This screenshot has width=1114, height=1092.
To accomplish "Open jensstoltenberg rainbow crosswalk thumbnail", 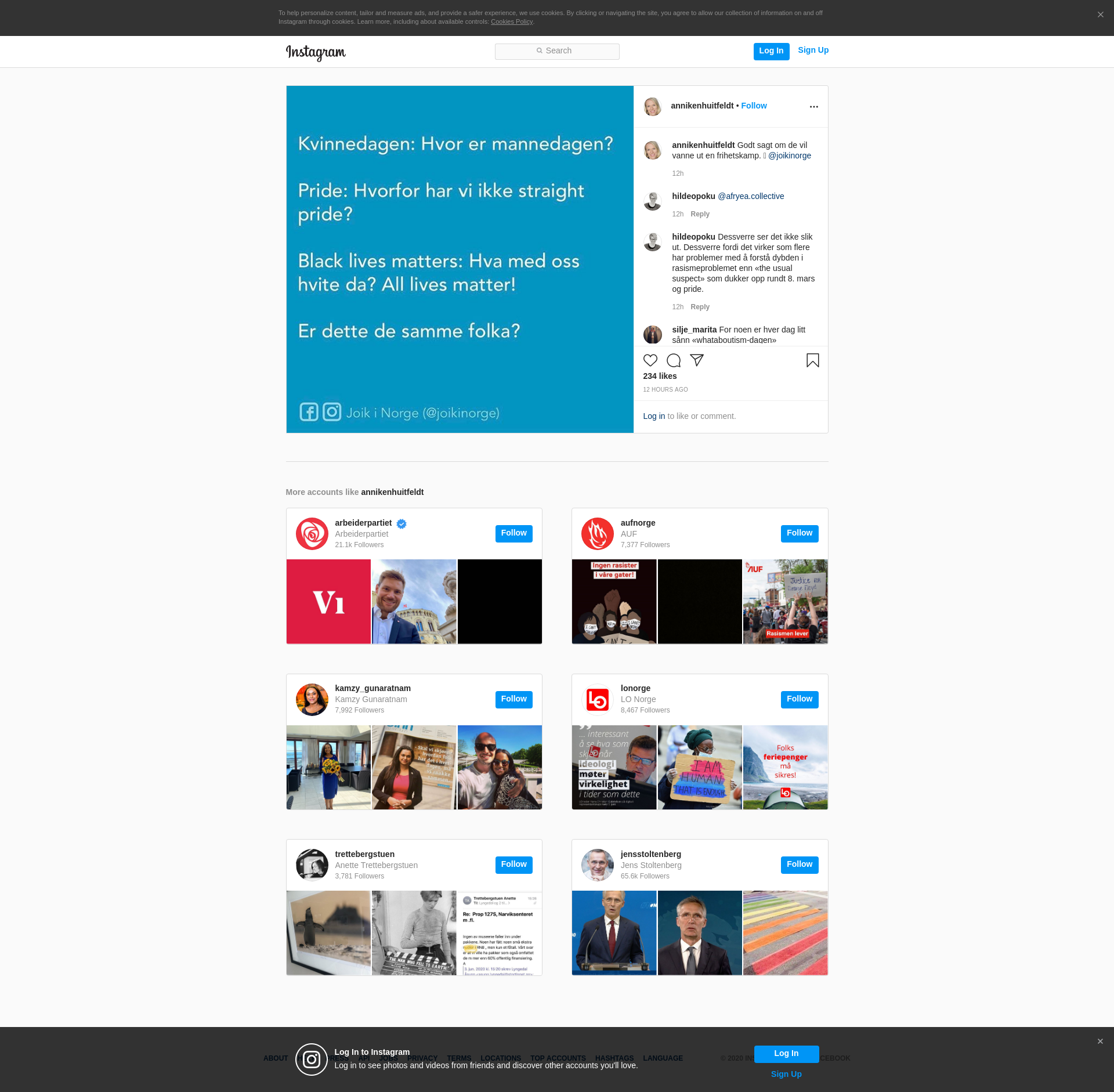I will 786,933.
